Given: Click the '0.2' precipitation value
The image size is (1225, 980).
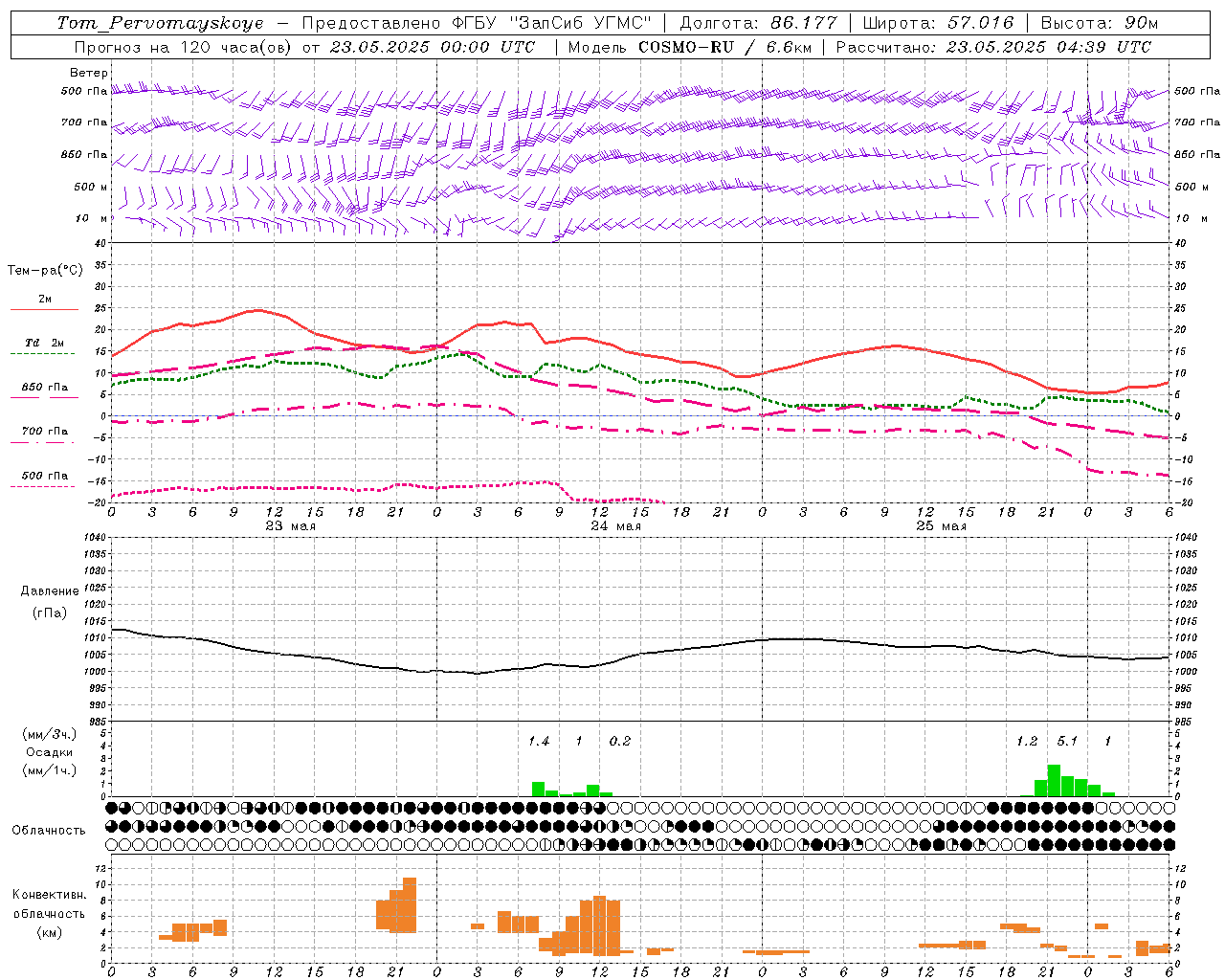Looking at the screenshot, I should (x=620, y=742).
